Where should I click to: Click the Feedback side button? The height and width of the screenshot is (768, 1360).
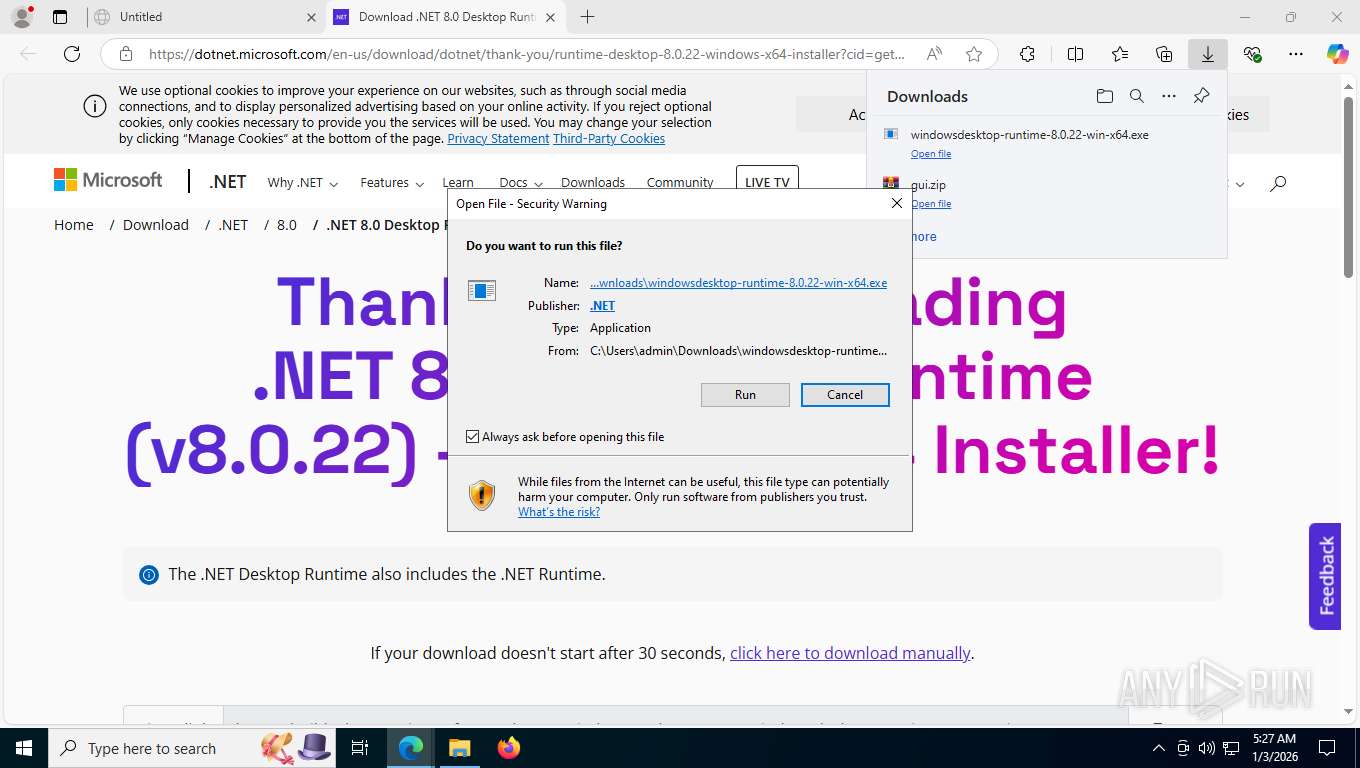pyautogui.click(x=1325, y=576)
